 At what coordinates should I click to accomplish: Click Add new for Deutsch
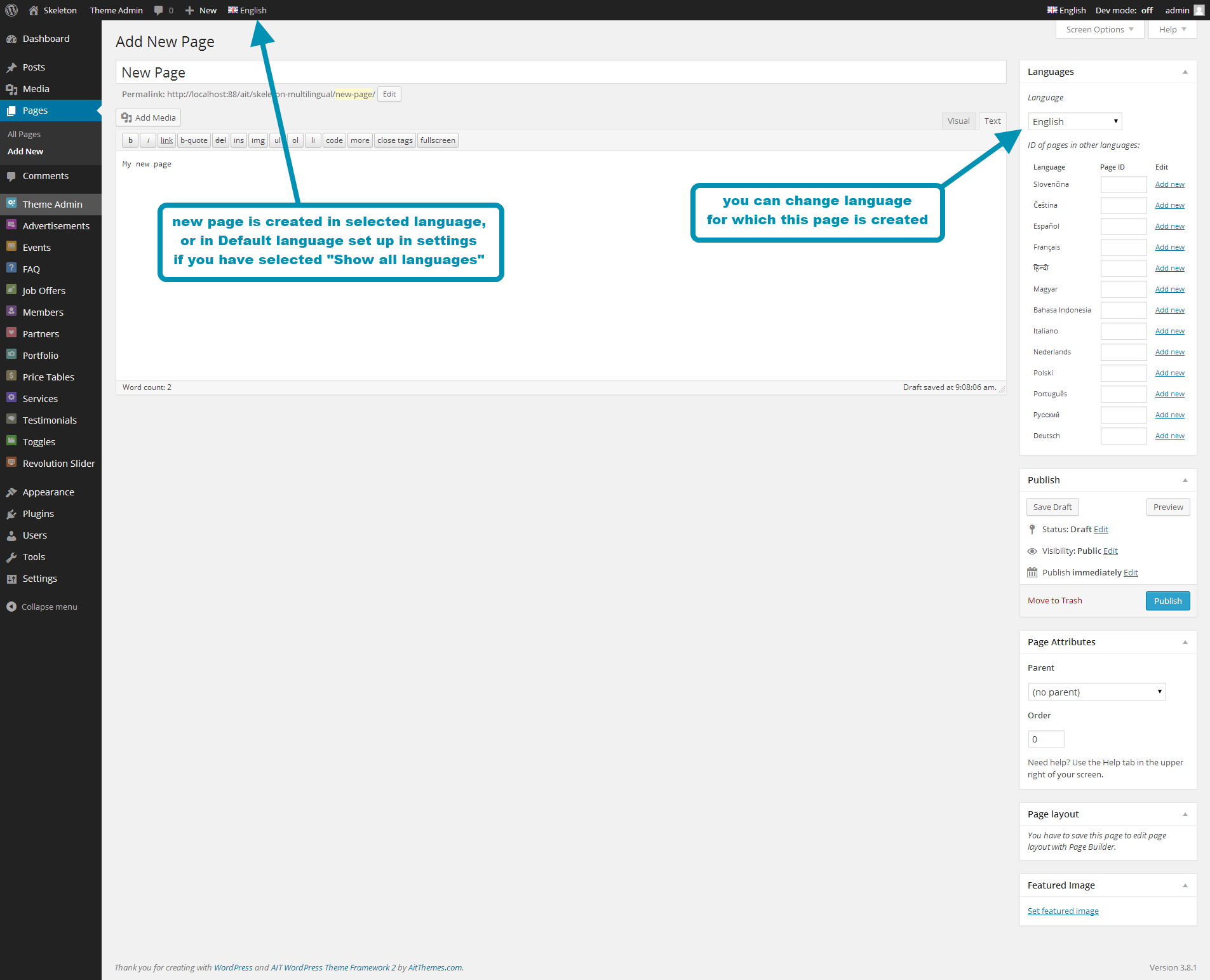pyautogui.click(x=1169, y=436)
